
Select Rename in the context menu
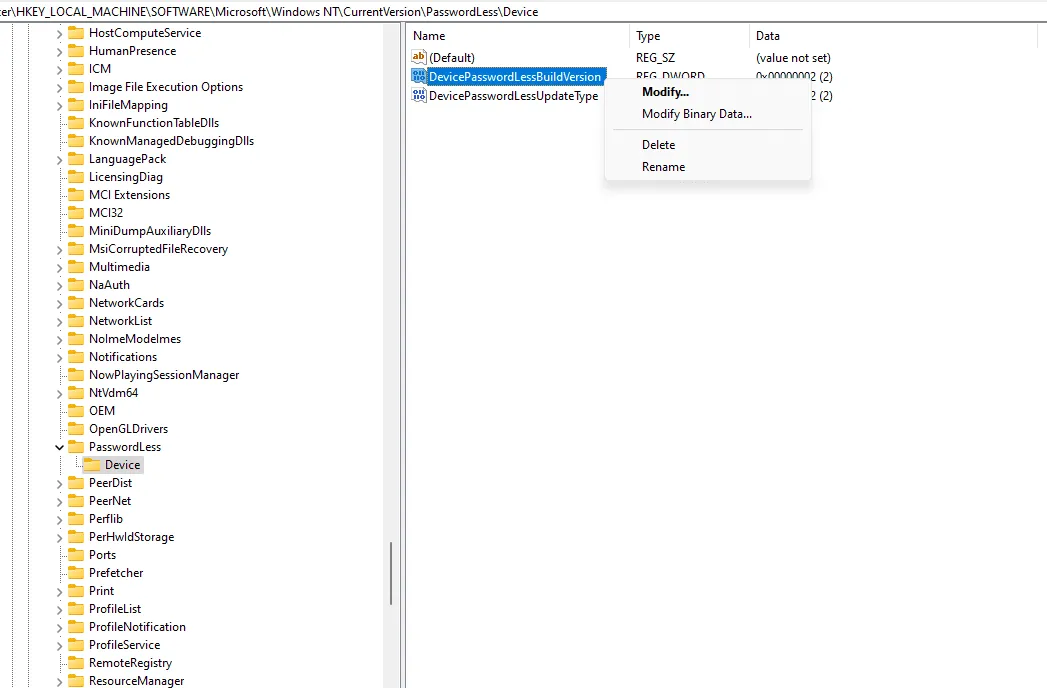663,167
